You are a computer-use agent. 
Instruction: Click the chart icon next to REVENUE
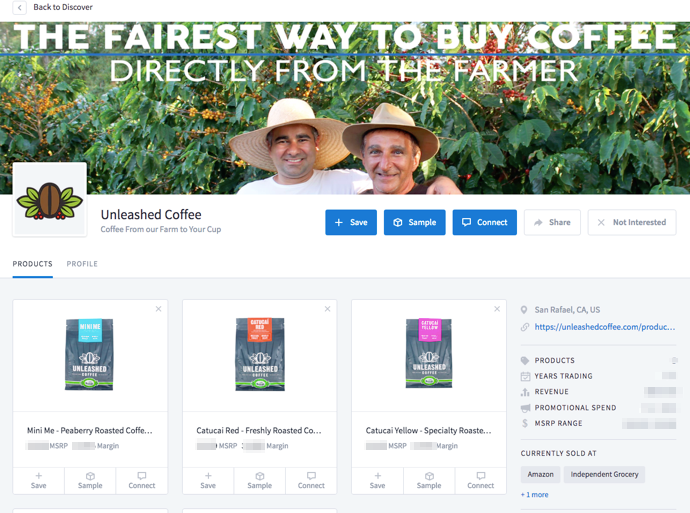pyautogui.click(x=525, y=392)
